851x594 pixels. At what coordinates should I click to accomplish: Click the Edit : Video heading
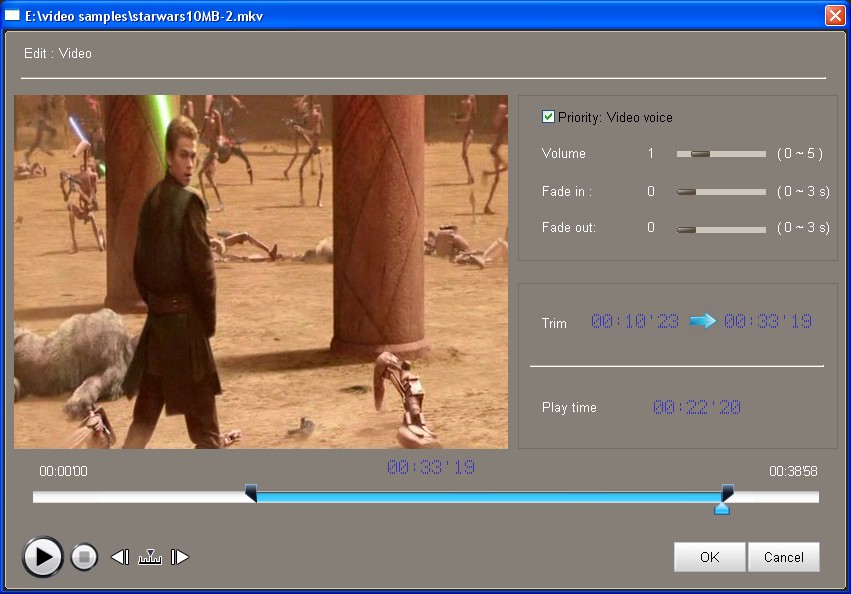pos(58,53)
